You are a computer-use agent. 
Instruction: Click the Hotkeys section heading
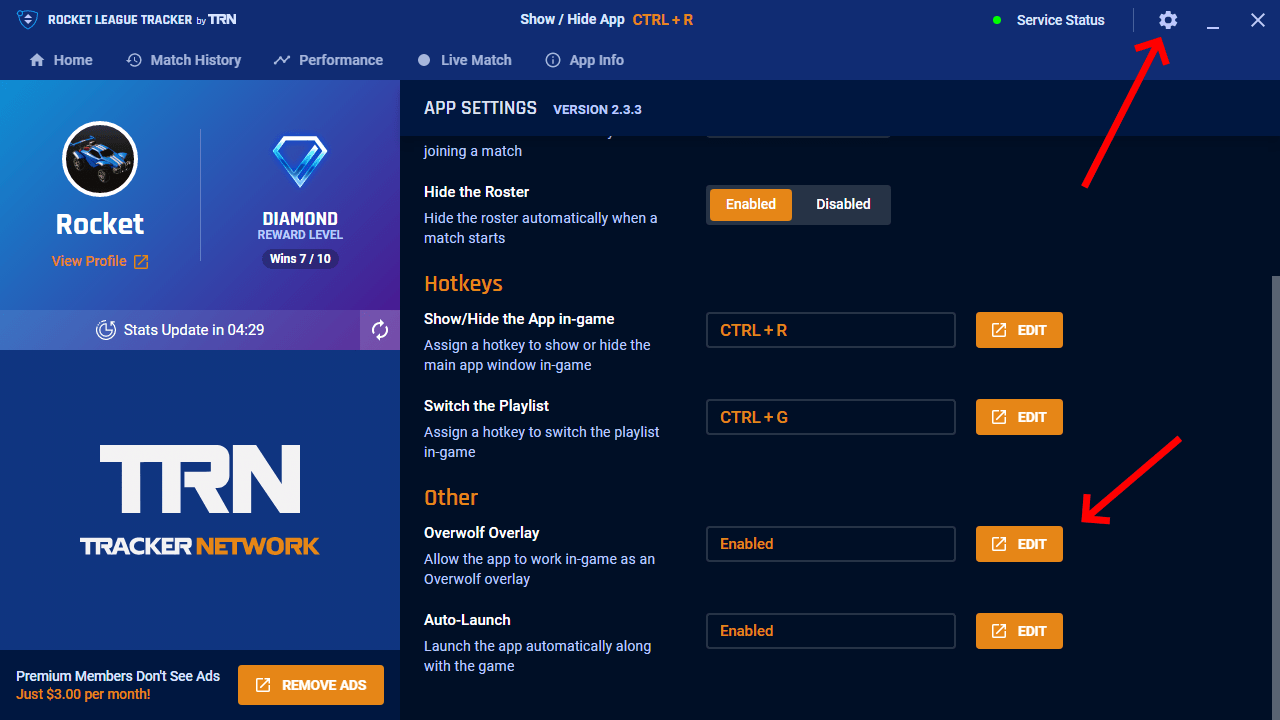pyautogui.click(x=463, y=284)
